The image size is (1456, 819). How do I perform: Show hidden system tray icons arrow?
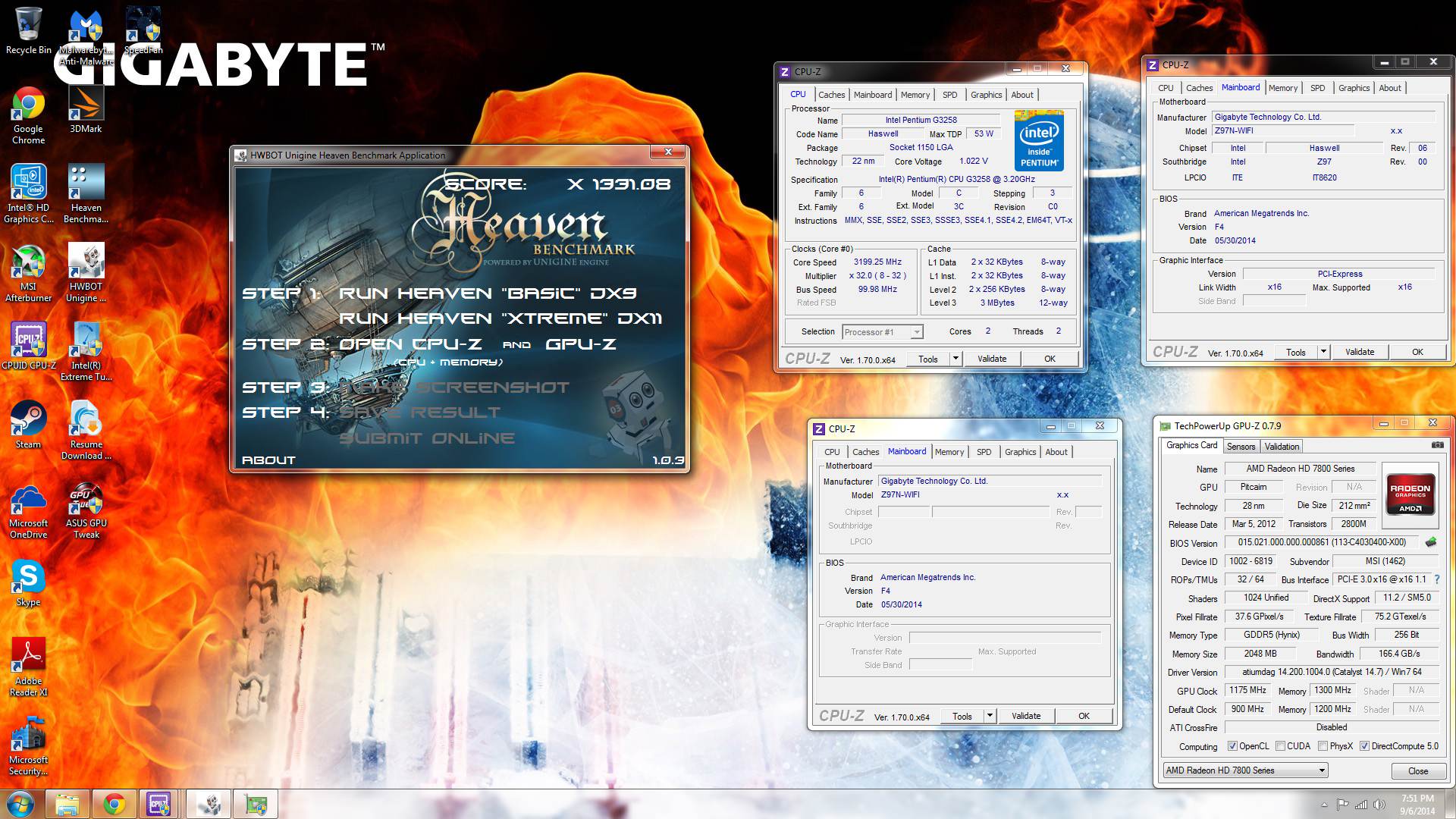tap(1324, 805)
